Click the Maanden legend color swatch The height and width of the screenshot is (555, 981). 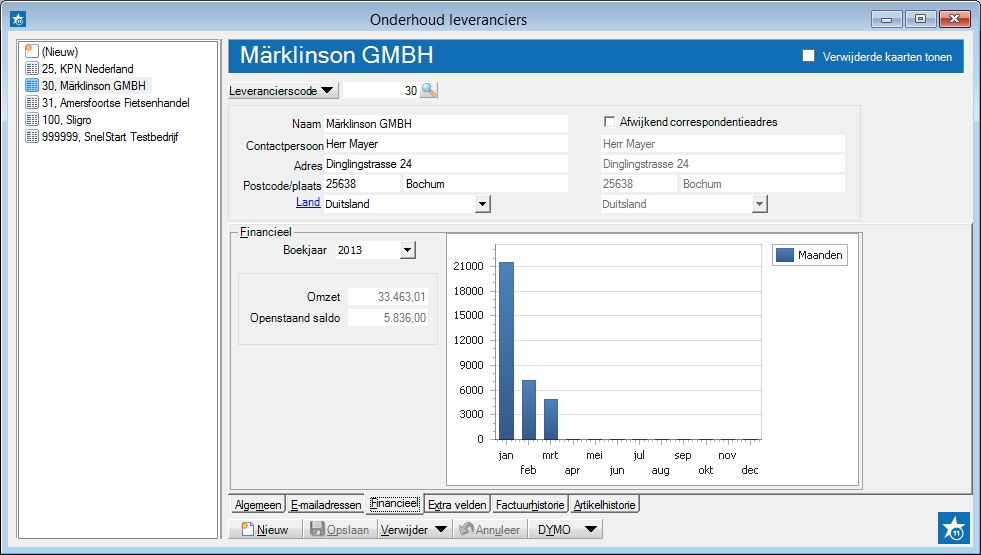785,256
